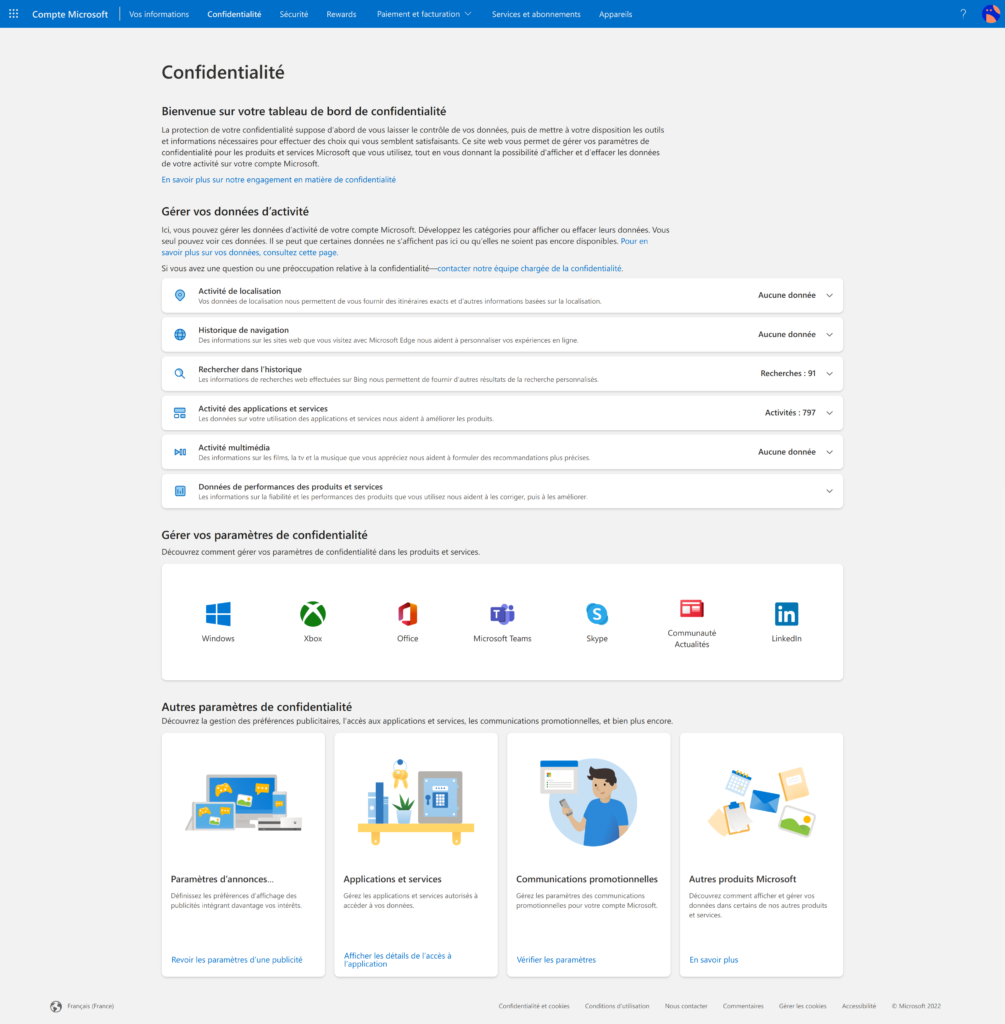Open Gérer les cookies footer link
Screen dimensions: 1005x1024
802,1006
